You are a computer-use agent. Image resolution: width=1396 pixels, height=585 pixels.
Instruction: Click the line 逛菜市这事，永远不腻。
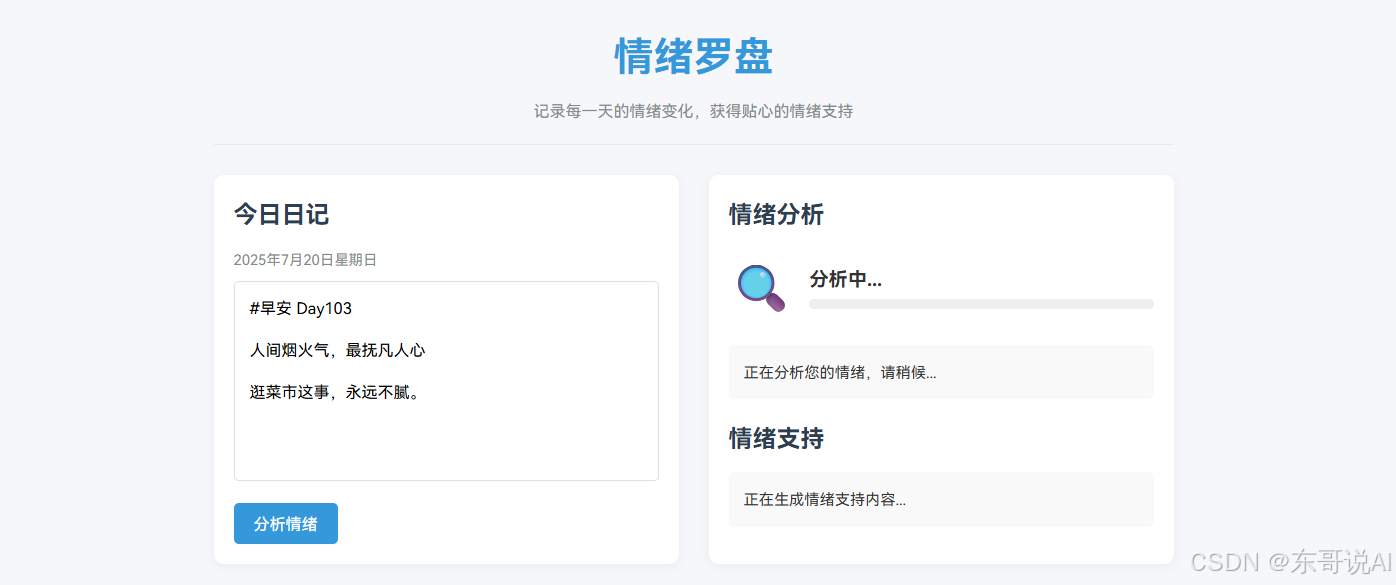click(337, 392)
